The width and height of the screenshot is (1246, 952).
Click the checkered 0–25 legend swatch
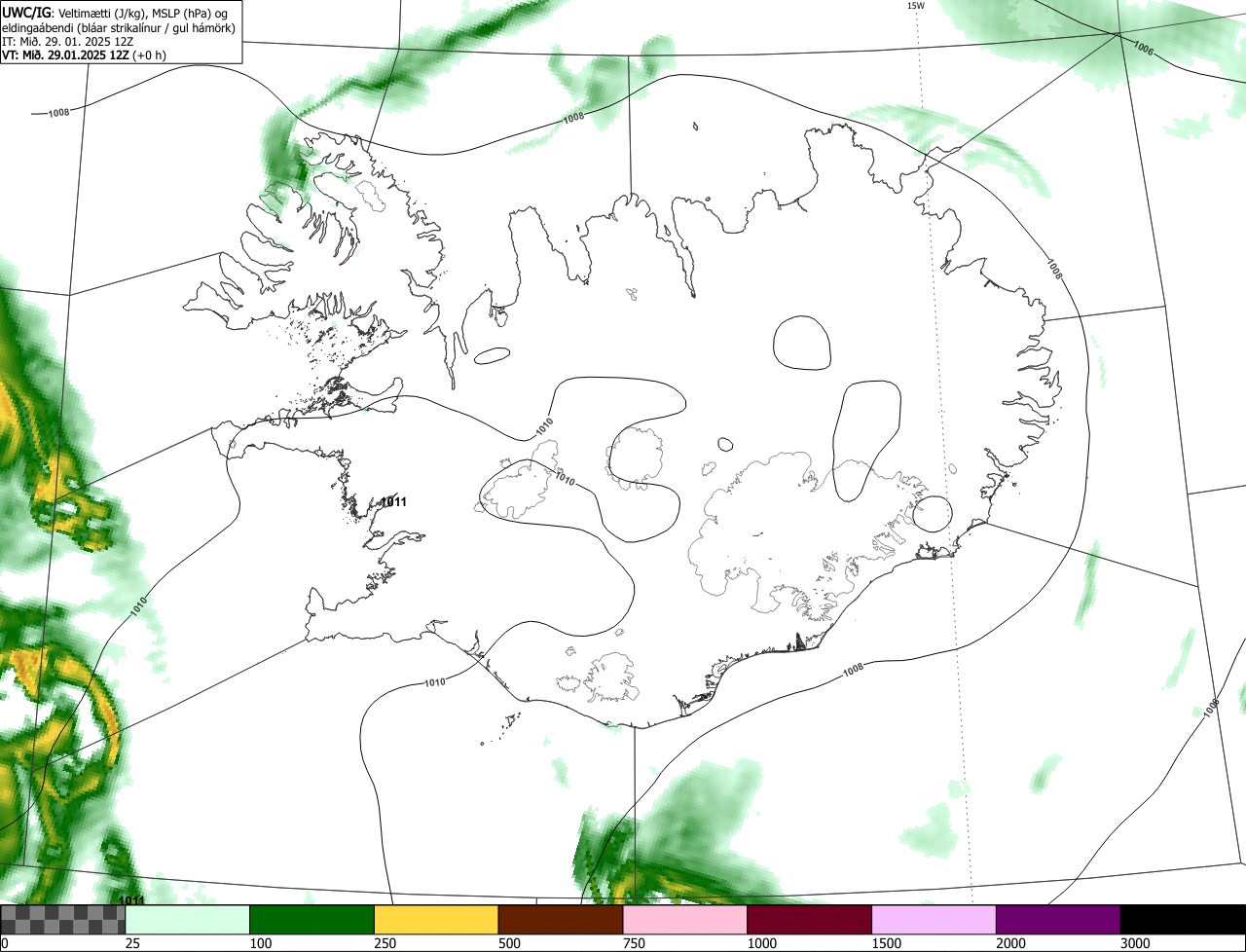[63, 920]
